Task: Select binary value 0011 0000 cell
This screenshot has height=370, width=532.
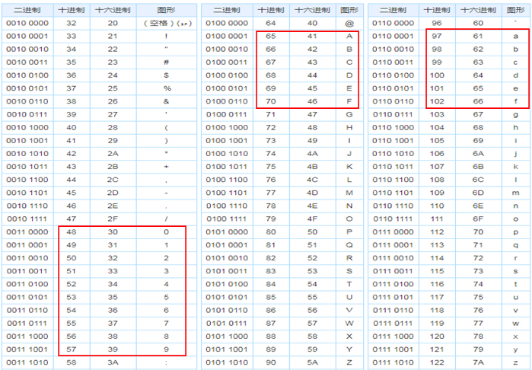Action: point(27,232)
